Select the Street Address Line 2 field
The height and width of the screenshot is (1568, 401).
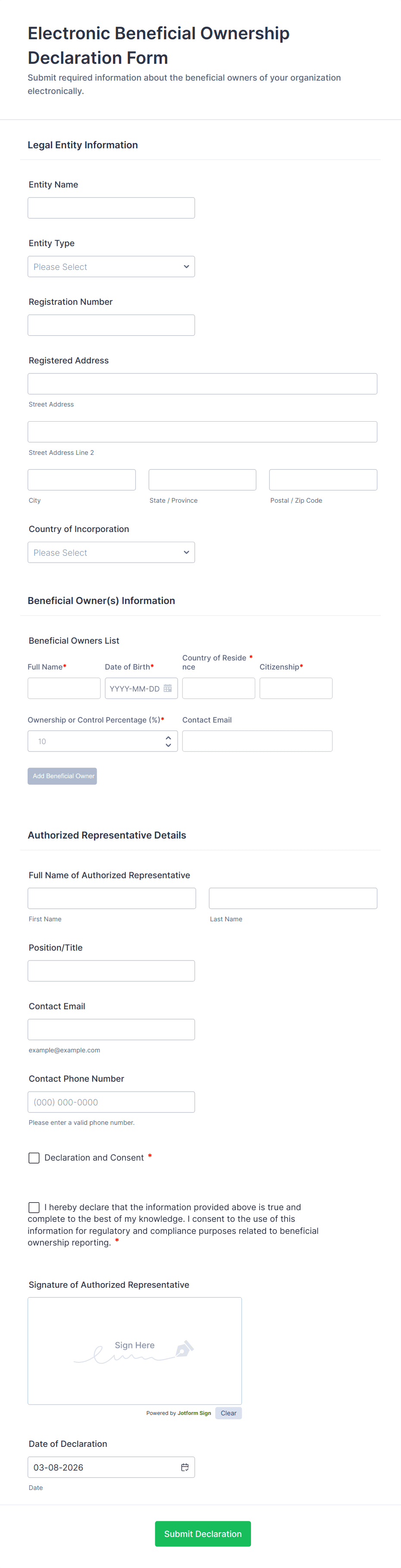(x=202, y=432)
